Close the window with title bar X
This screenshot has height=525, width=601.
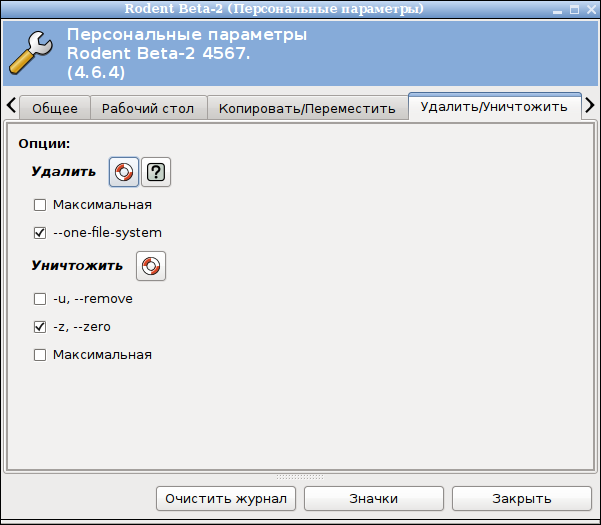coord(591,10)
